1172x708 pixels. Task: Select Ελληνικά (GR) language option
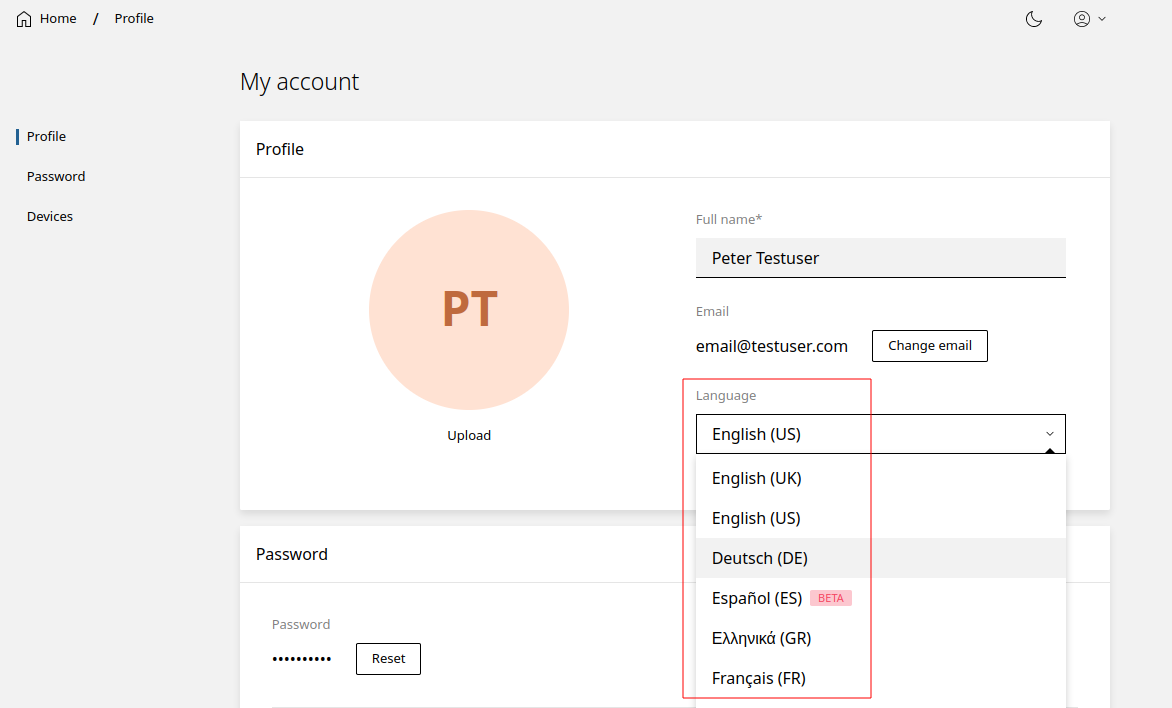(x=761, y=638)
